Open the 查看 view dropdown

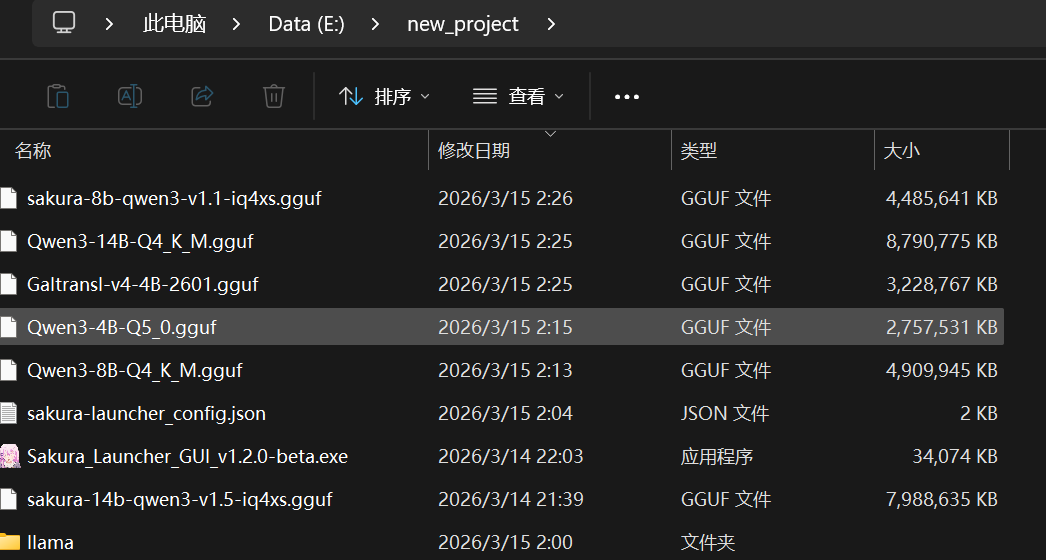click(x=518, y=97)
